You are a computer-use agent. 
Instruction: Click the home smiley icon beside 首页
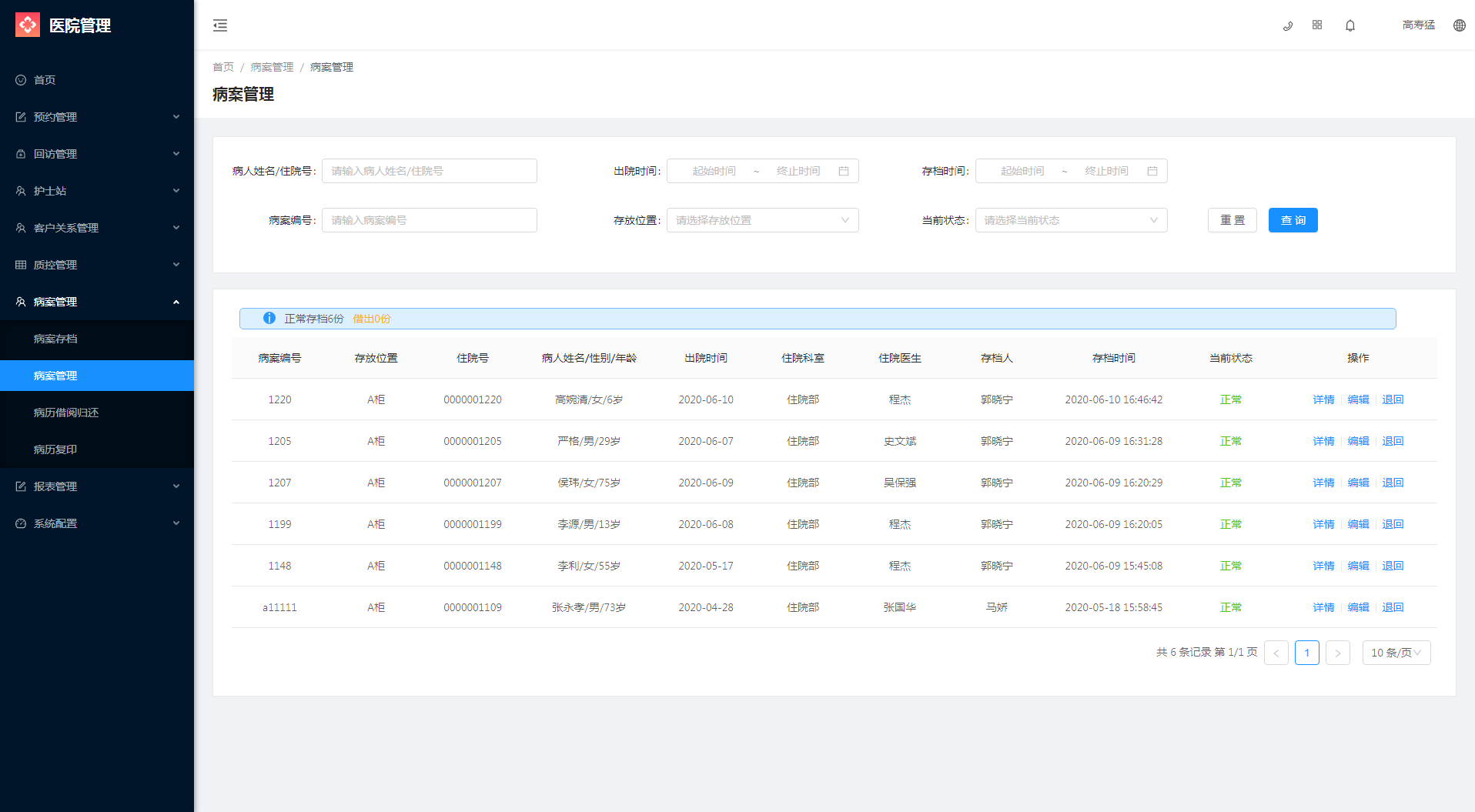pyautogui.click(x=21, y=80)
